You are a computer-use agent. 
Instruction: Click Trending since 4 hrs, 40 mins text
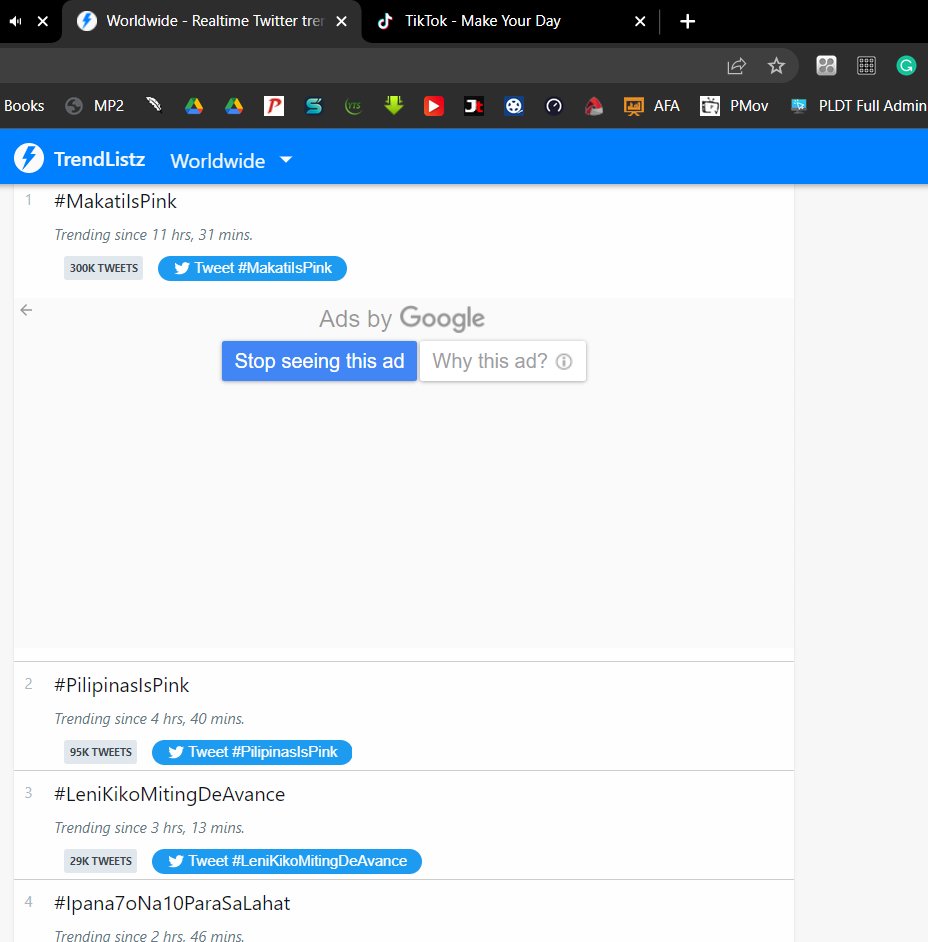point(150,719)
